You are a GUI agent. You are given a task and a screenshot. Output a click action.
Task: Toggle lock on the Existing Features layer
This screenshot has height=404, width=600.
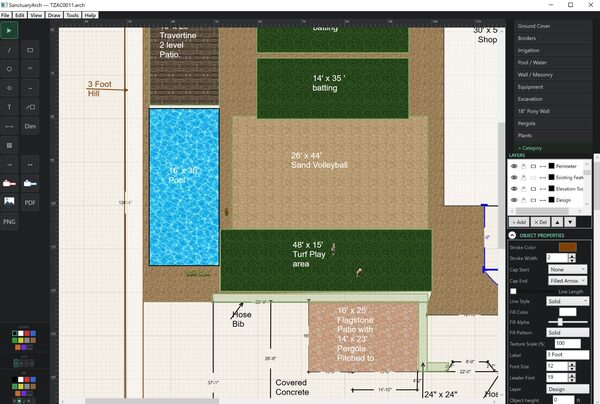523,178
